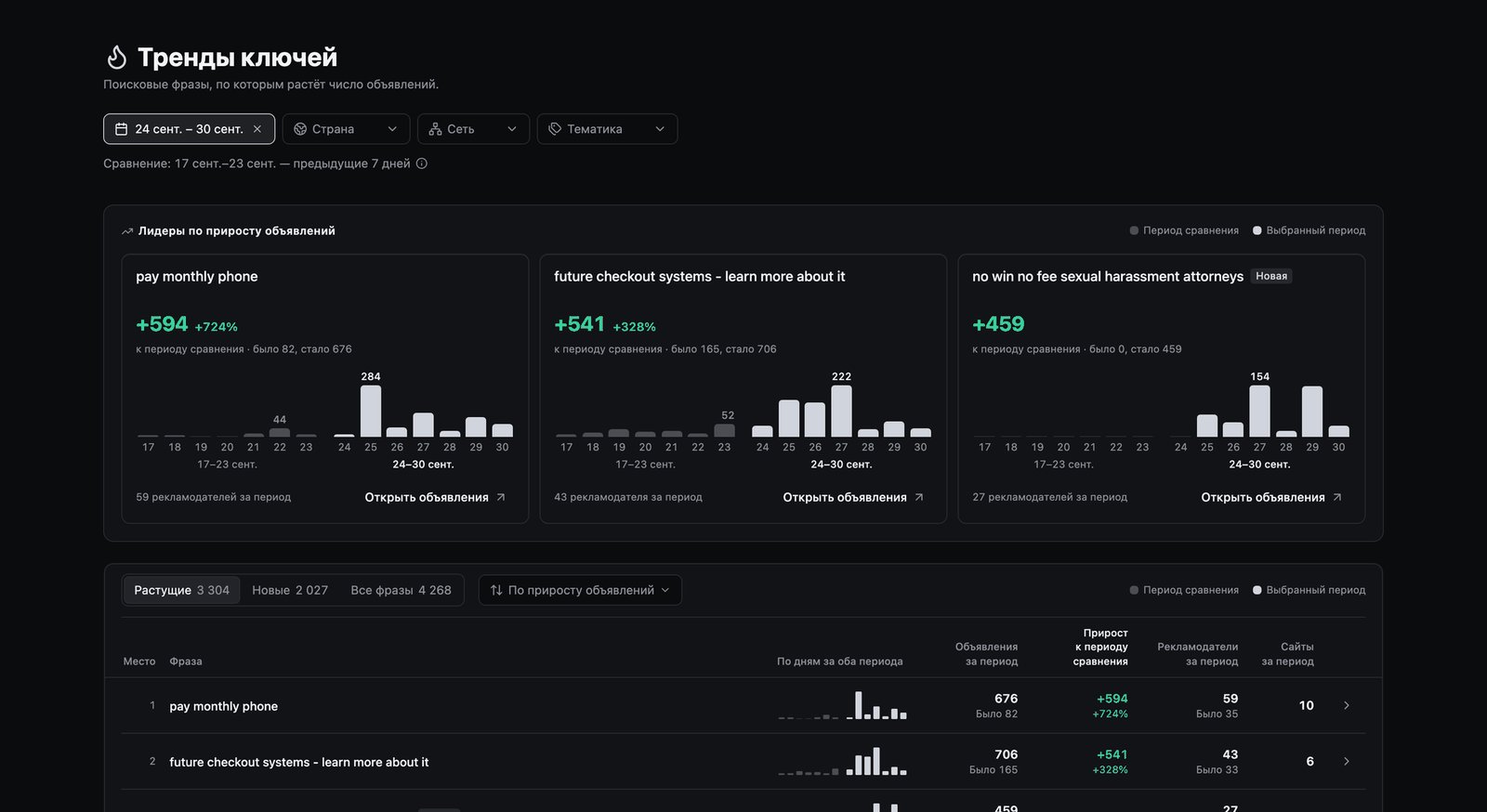Expand the future checkout systems row chevron
1487x812 pixels.
[x=1347, y=762]
